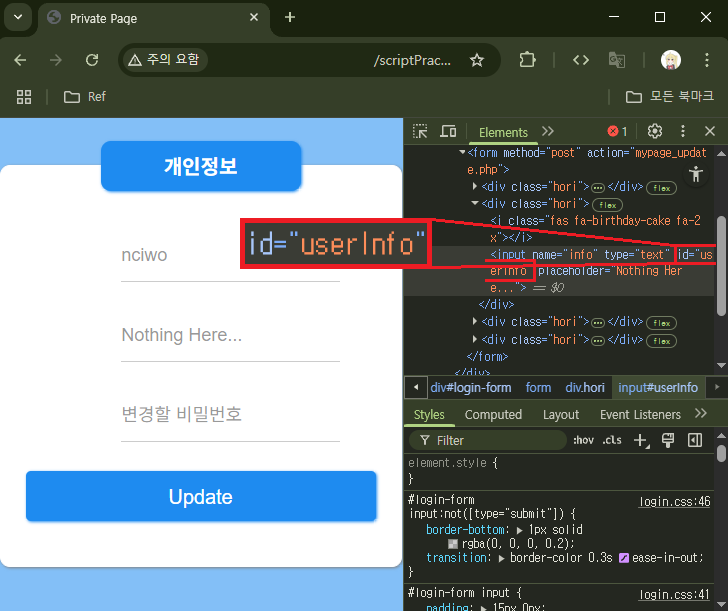The height and width of the screenshot is (611, 728).
Task: Expand the first div class="hori" node
Action: 474,186
